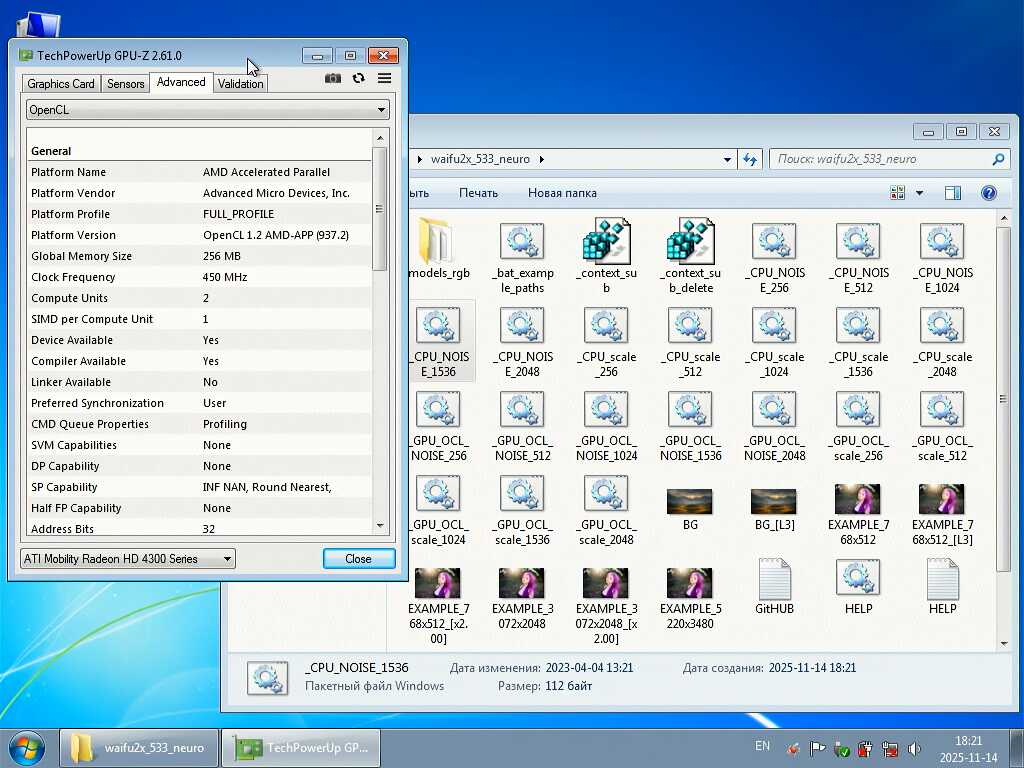This screenshot has height=768, width=1024.
Task: Toggle the Explorer preview pane button
Action: (x=952, y=193)
